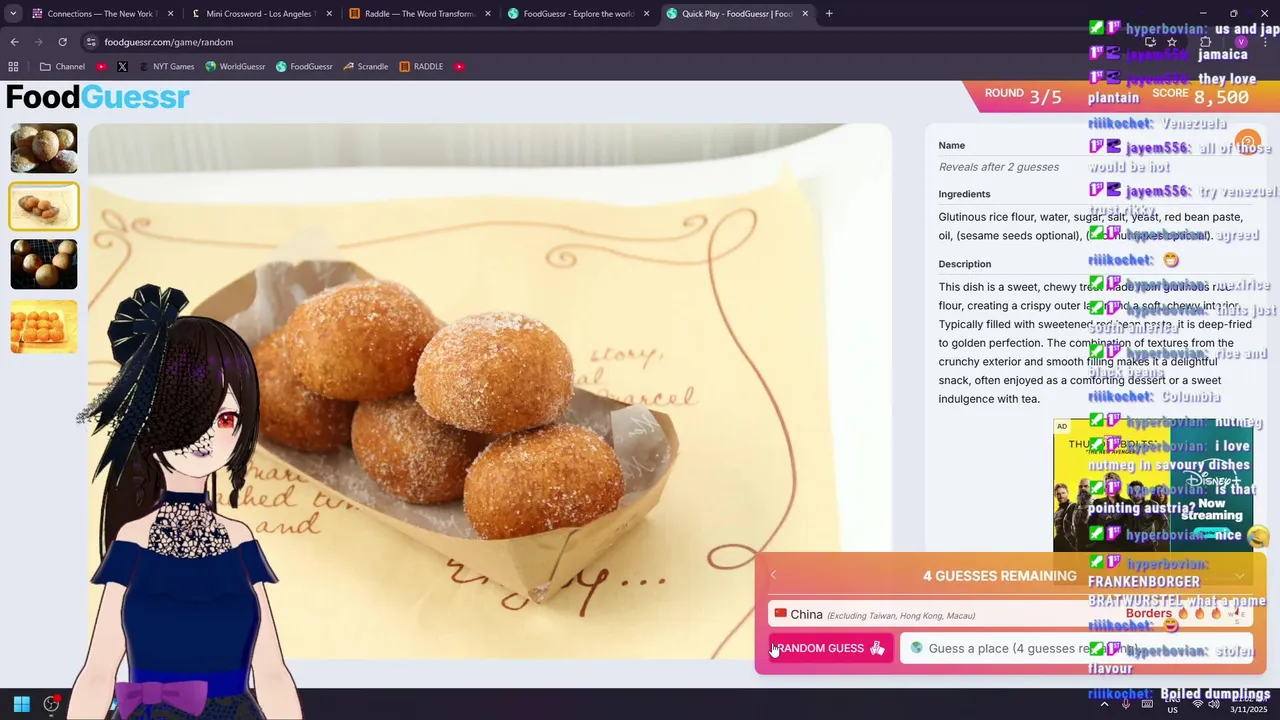Image resolution: width=1280 pixels, height=720 pixels.
Task: Click the back chevron in guesses panel
Action: tap(773, 575)
